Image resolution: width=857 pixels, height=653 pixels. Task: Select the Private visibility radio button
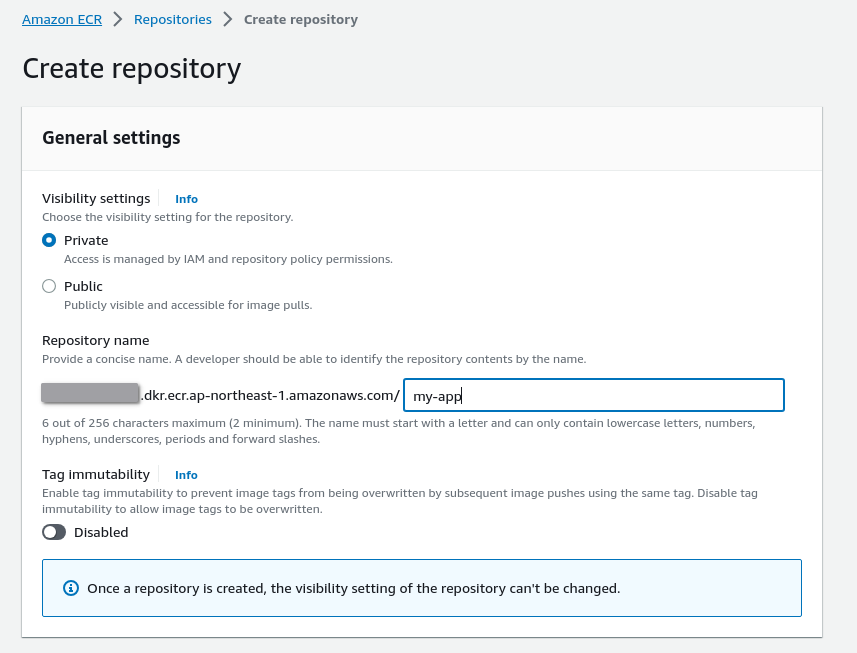pos(49,241)
